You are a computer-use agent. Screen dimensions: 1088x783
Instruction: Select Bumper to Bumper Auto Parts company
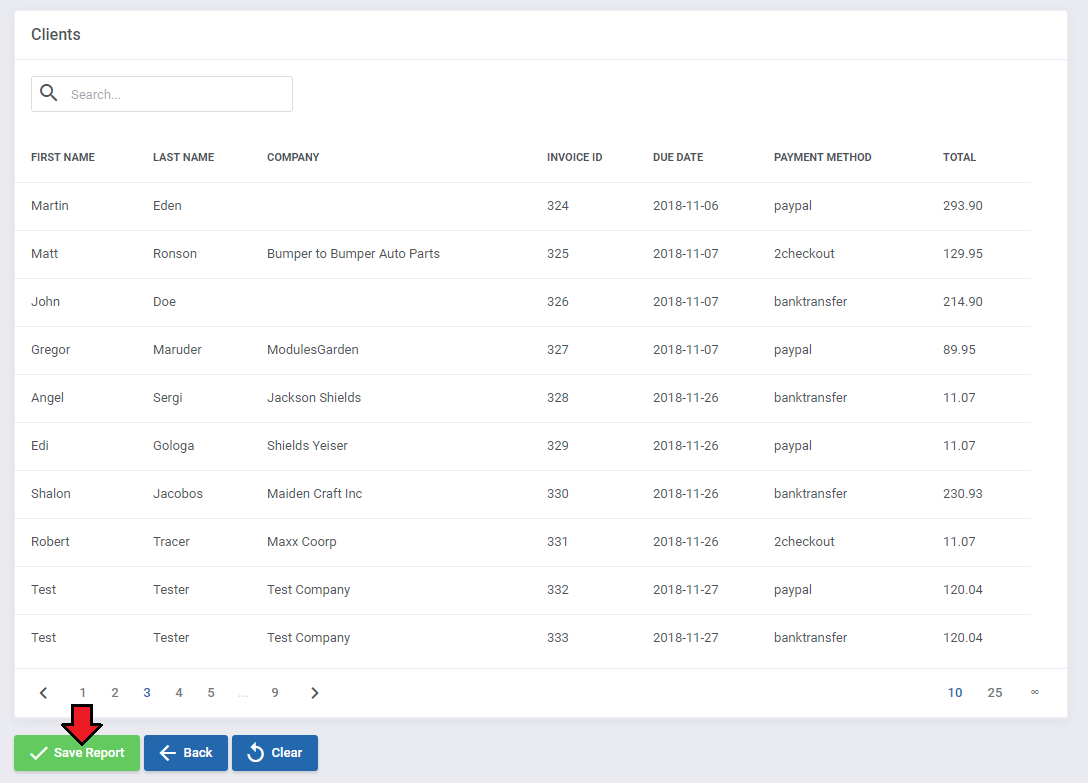click(353, 254)
